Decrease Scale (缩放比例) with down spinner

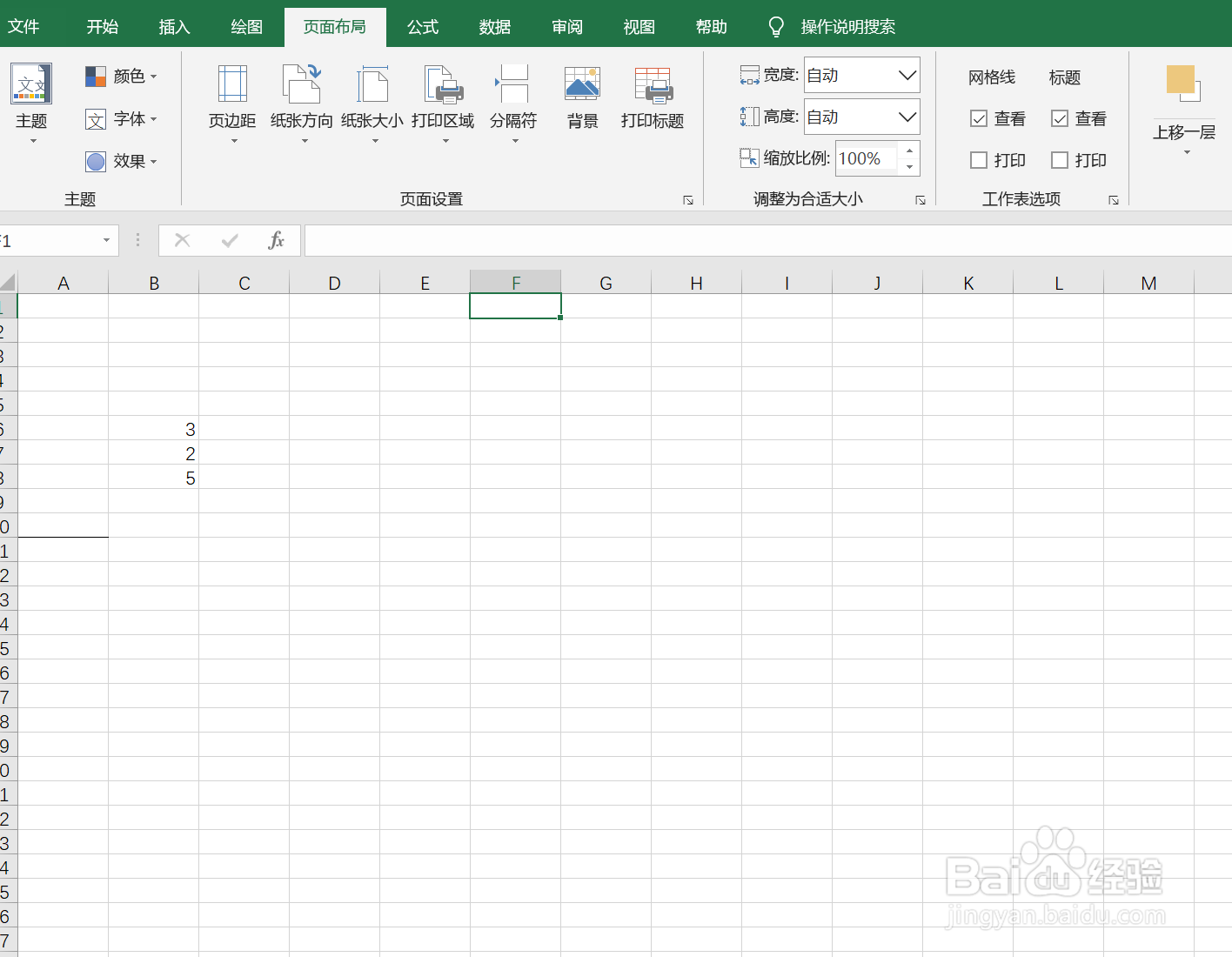(x=909, y=167)
